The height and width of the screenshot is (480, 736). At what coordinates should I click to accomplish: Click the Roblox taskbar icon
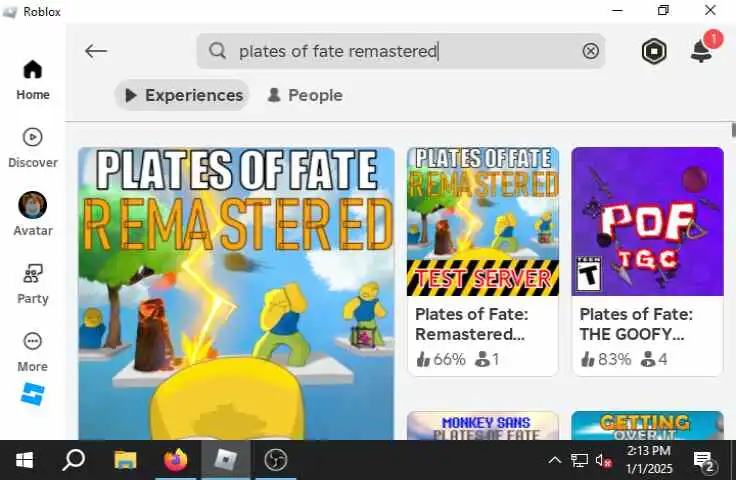(226, 460)
